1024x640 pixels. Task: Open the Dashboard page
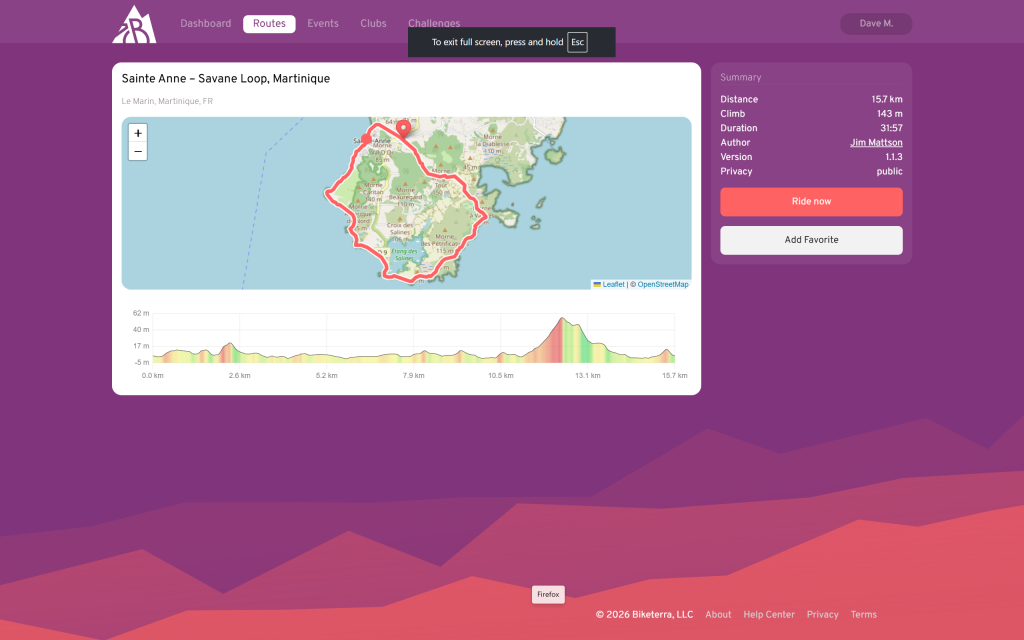[x=205, y=24]
